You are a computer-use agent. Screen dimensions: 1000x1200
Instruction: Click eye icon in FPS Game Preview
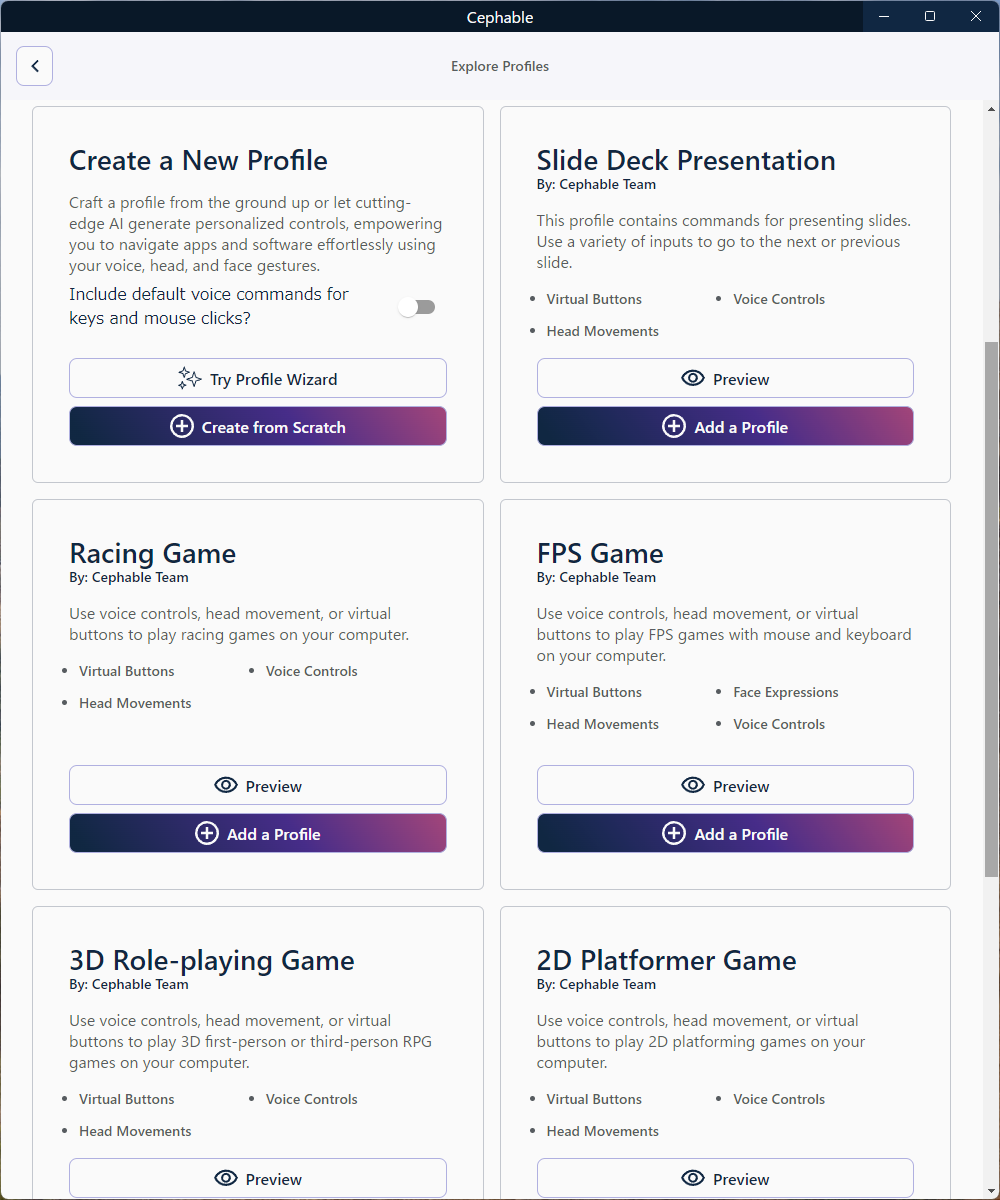(x=692, y=785)
